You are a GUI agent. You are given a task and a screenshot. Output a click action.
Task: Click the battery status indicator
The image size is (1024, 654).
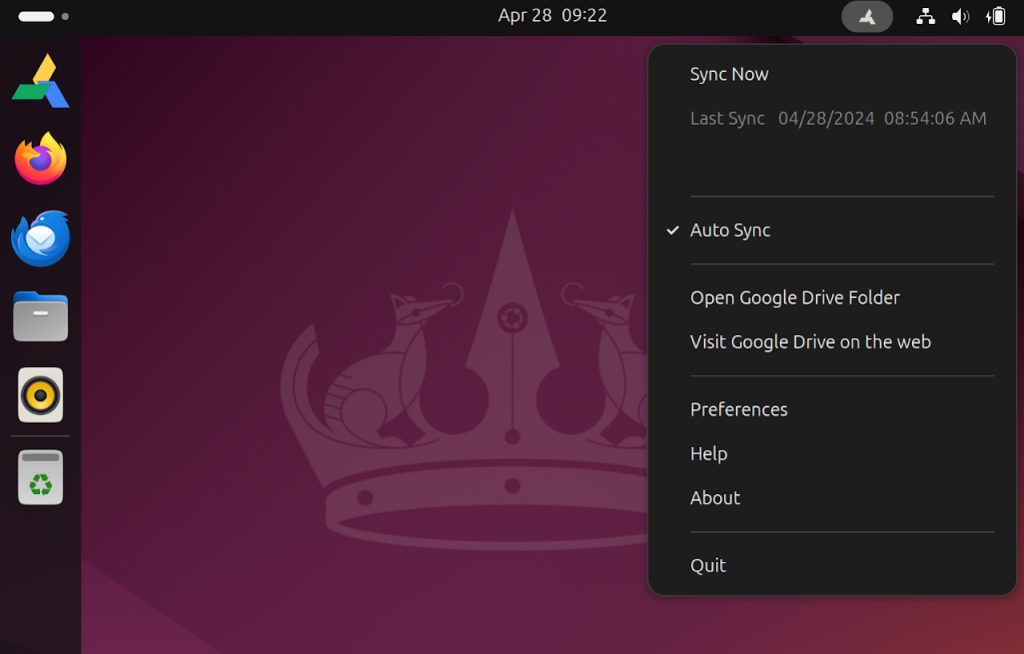(x=994, y=15)
